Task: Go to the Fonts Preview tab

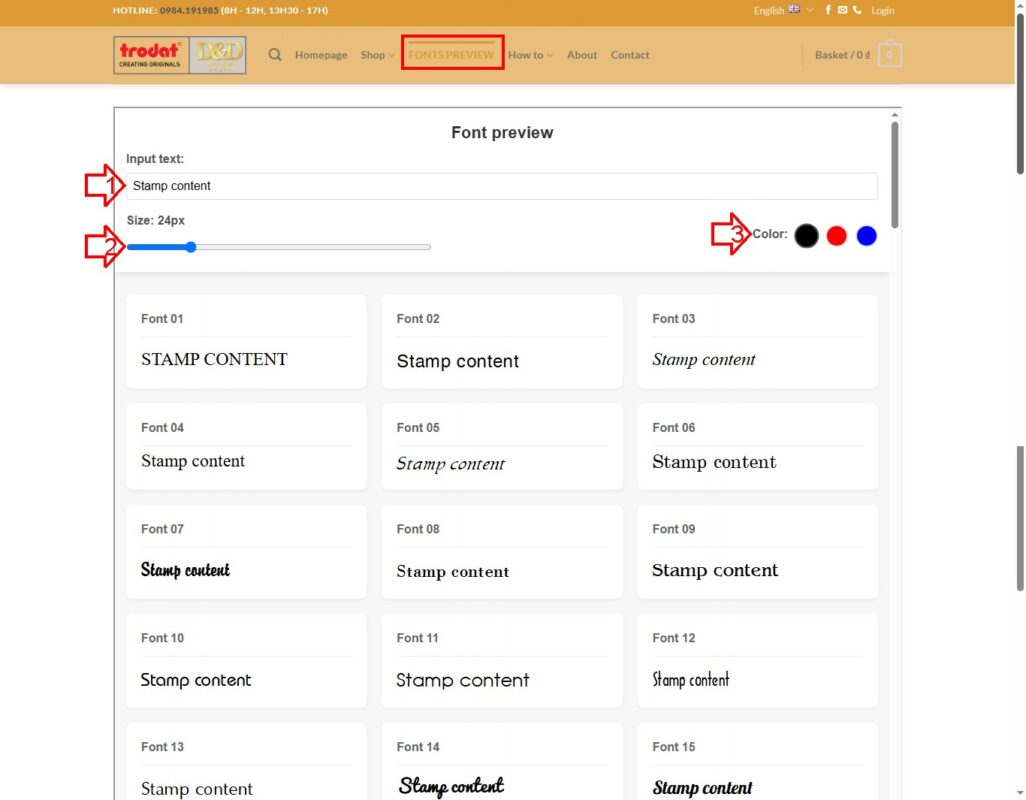Action: [451, 55]
